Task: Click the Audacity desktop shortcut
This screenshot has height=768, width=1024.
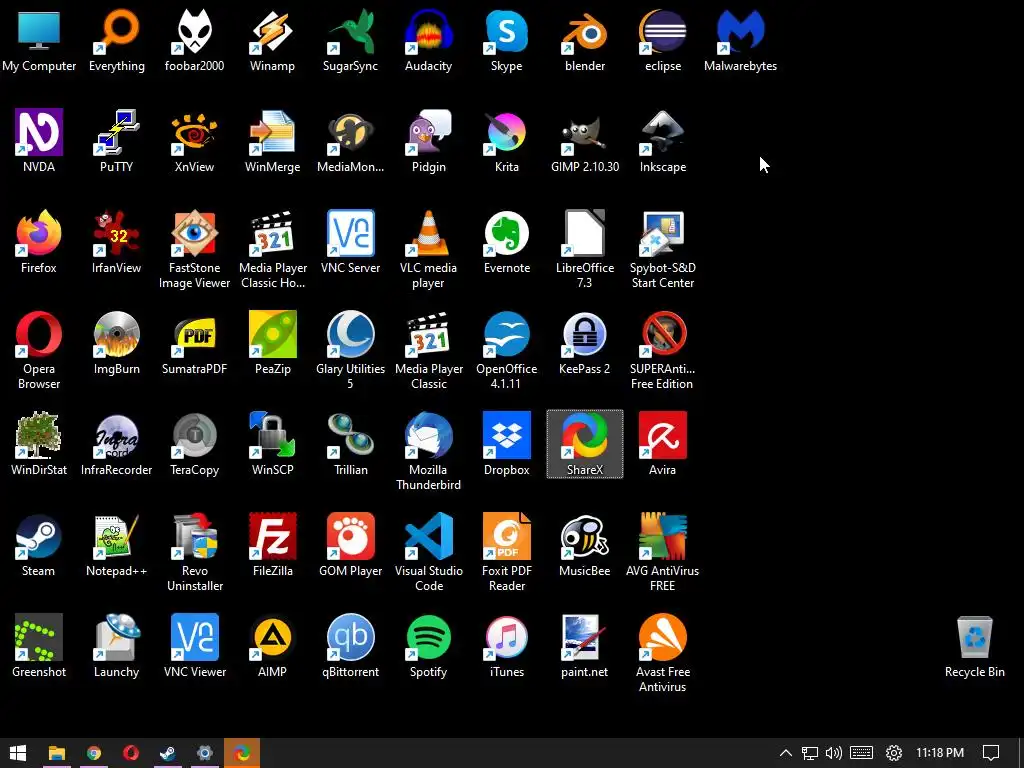Action: [428, 40]
